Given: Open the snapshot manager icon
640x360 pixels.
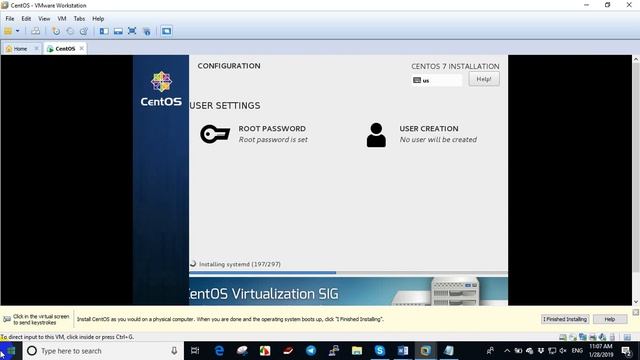Looking at the screenshot, I should 84,31.
